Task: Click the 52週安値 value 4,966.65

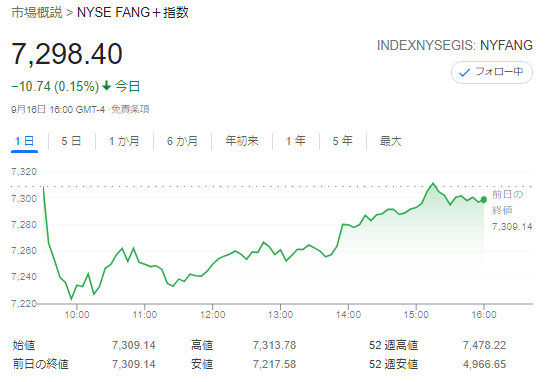Action: (484, 364)
